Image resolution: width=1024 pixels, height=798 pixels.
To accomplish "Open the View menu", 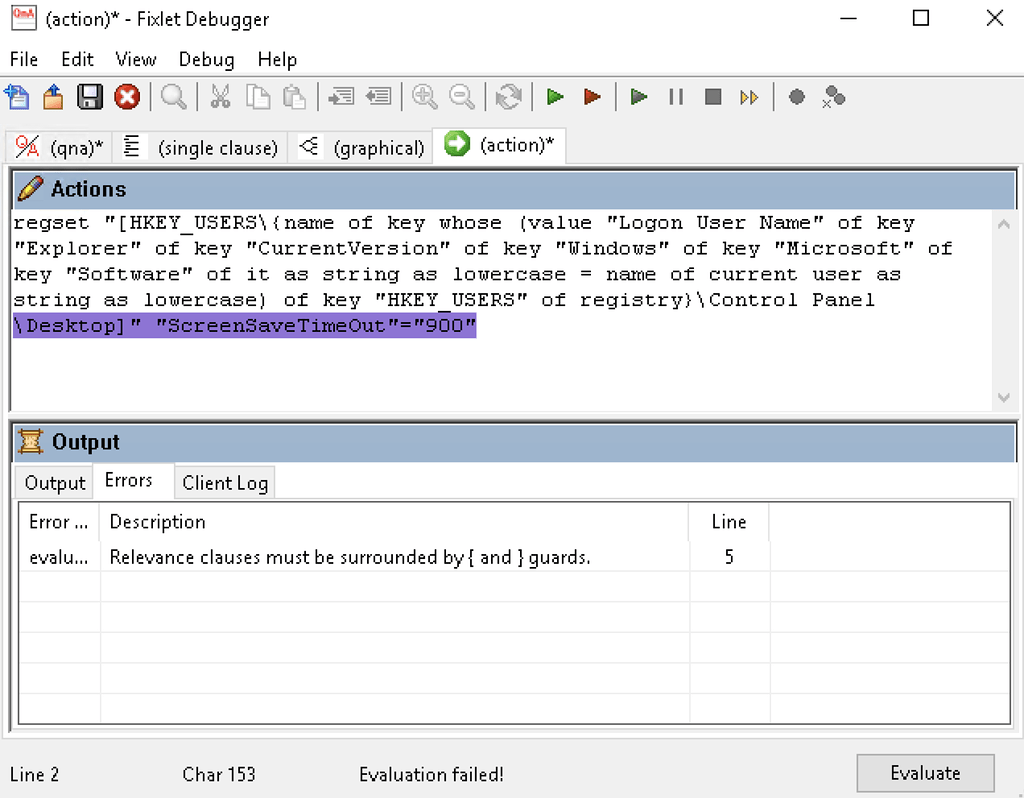I will coord(135,59).
